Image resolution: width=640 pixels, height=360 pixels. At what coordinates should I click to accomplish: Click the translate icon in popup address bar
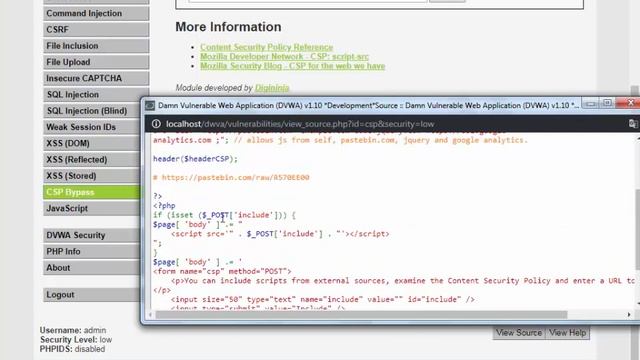pyautogui.click(x=633, y=124)
